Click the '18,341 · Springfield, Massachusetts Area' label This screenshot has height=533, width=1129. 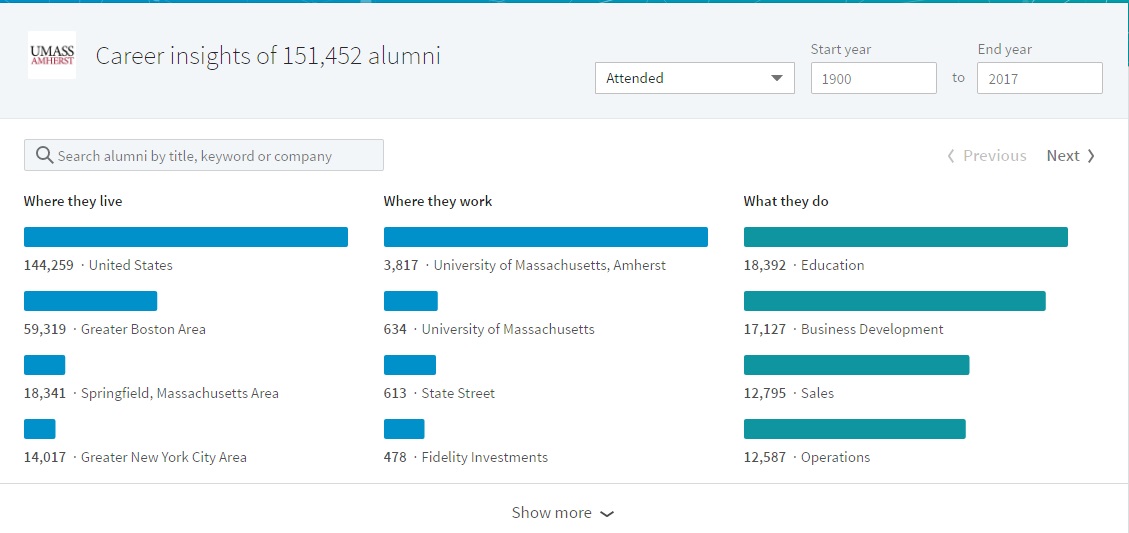click(x=151, y=393)
